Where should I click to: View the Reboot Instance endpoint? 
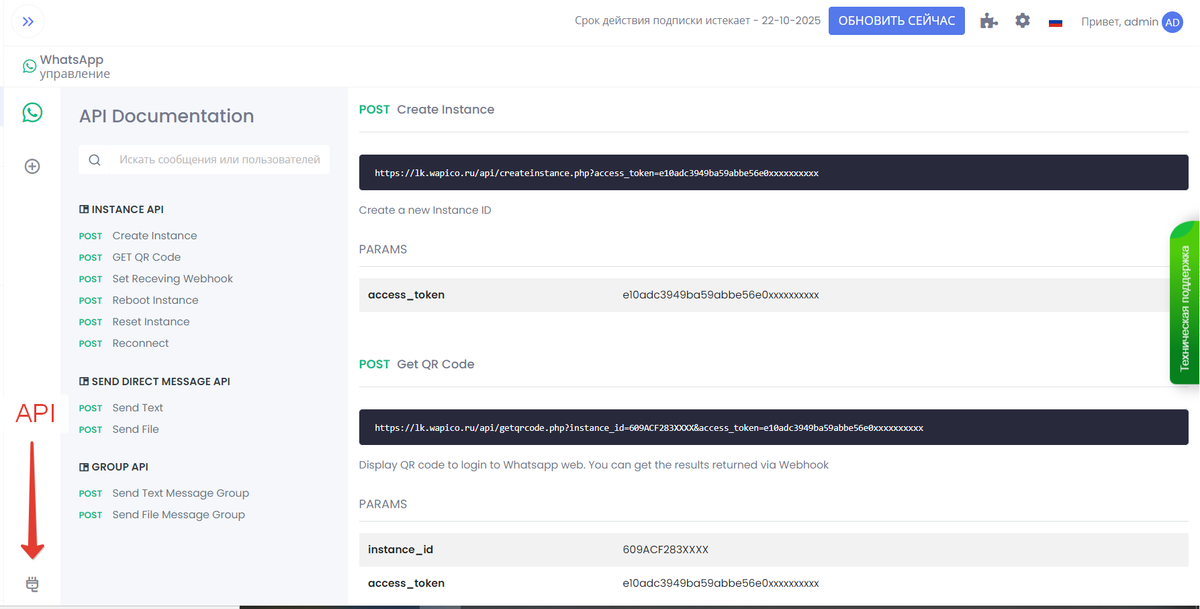[x=153, y=299]
